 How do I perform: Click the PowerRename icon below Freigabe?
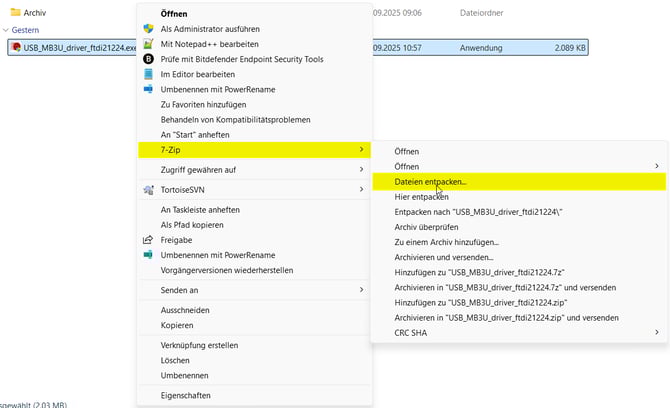click(x=148, y=255)
